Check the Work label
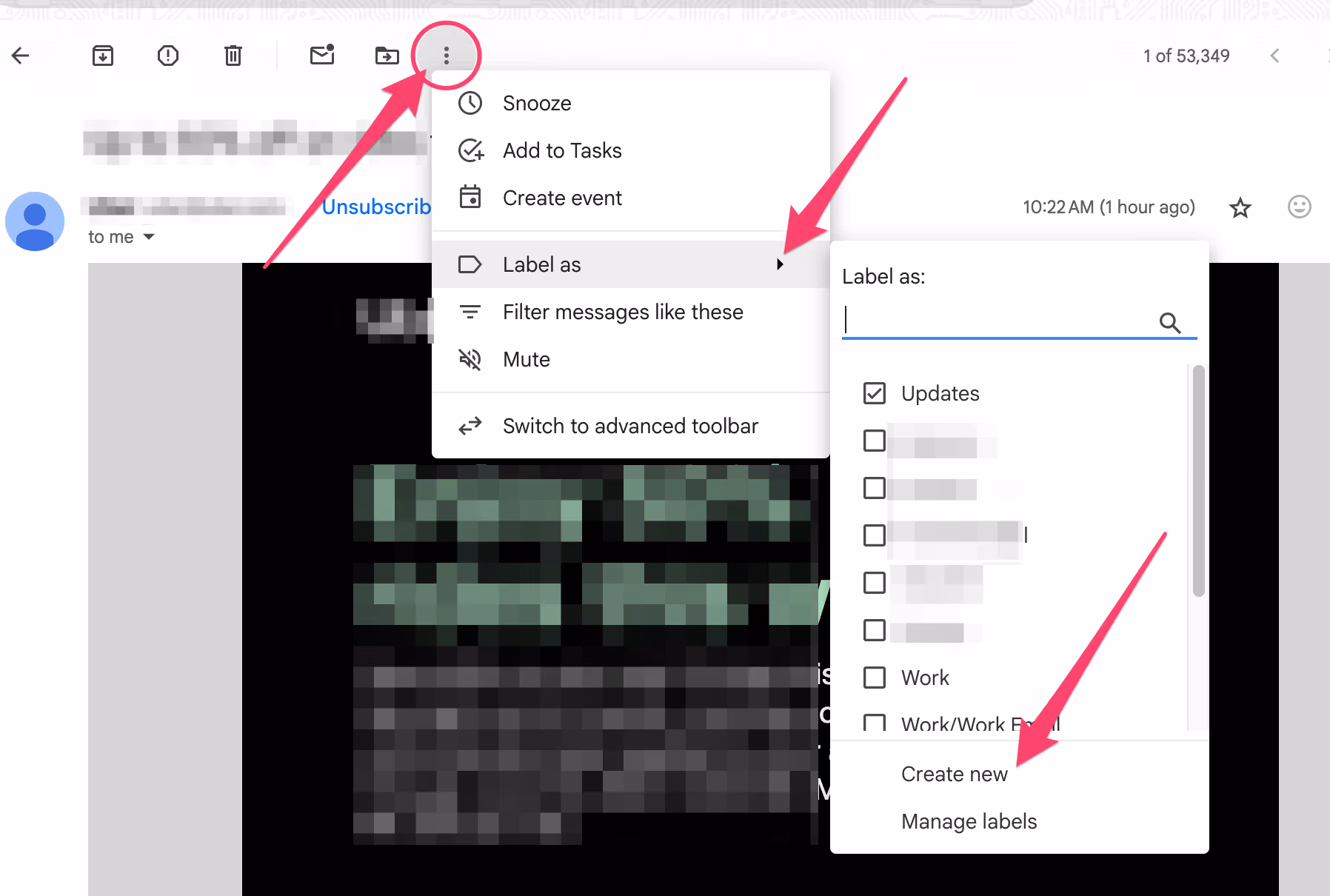The width and height of the screenshot is (1330, 896). pos(875,677)
